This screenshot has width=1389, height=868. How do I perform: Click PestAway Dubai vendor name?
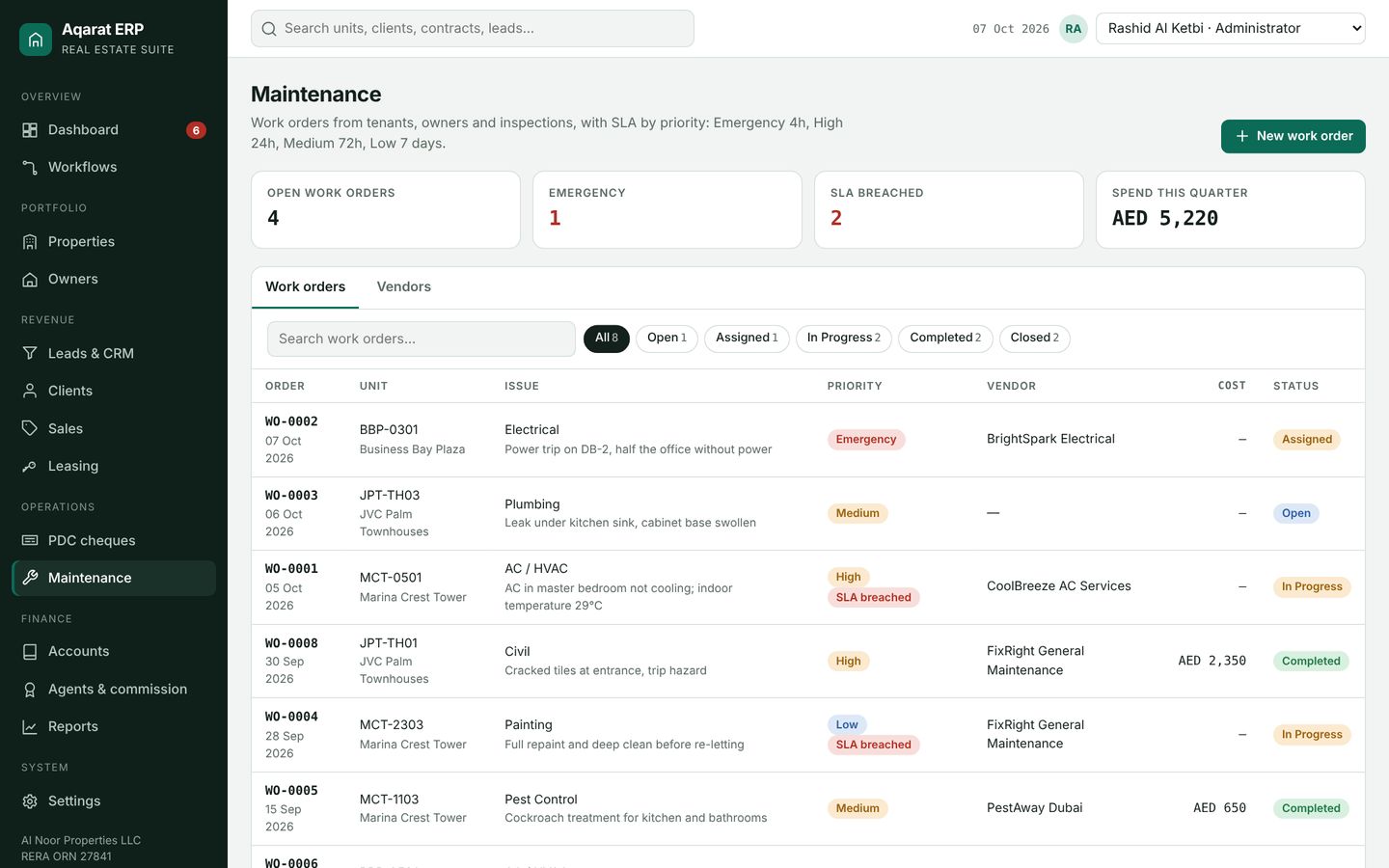(1034, 808)
